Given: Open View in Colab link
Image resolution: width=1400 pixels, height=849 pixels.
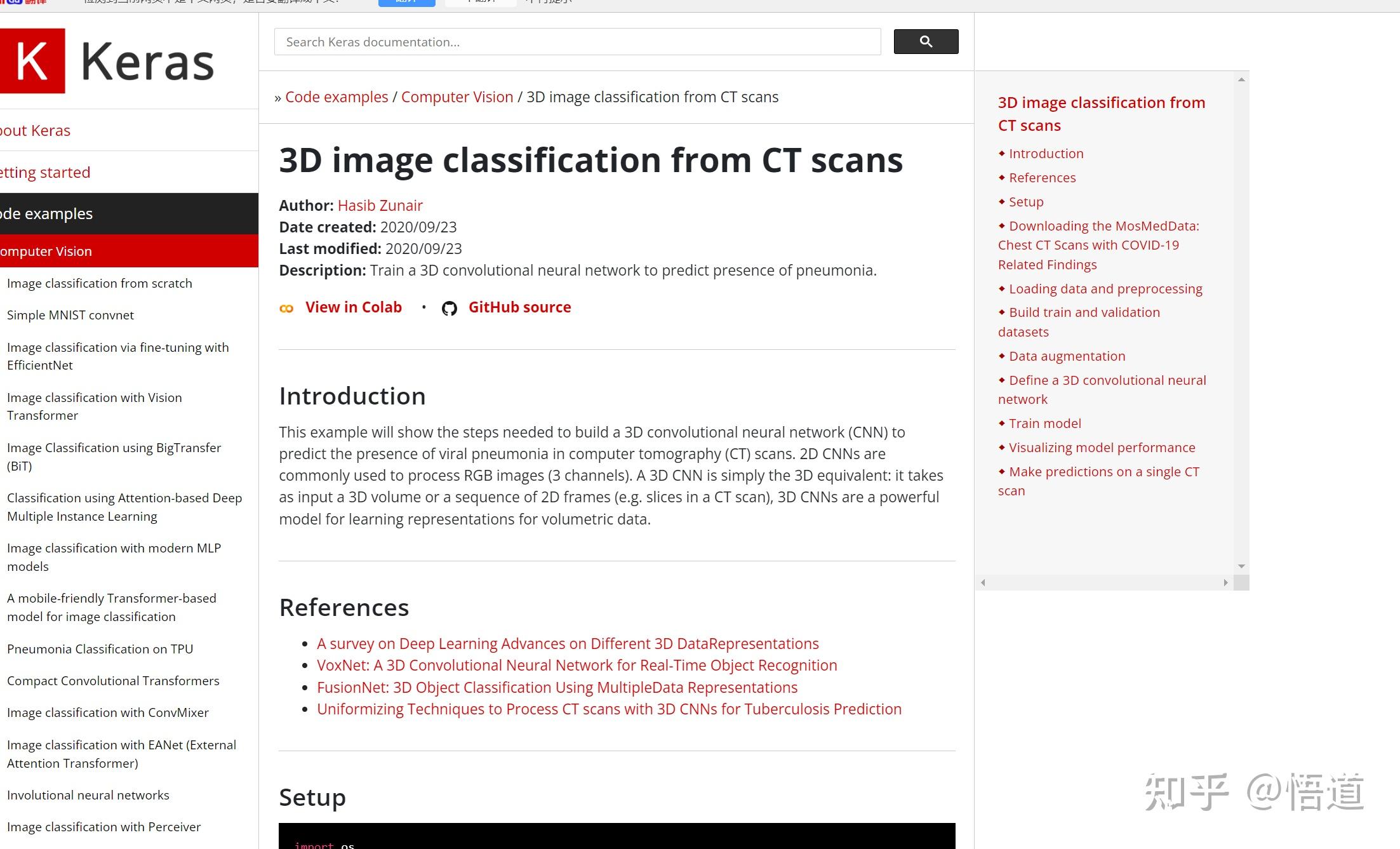Looking at the screenshot, I should point(353,307).
